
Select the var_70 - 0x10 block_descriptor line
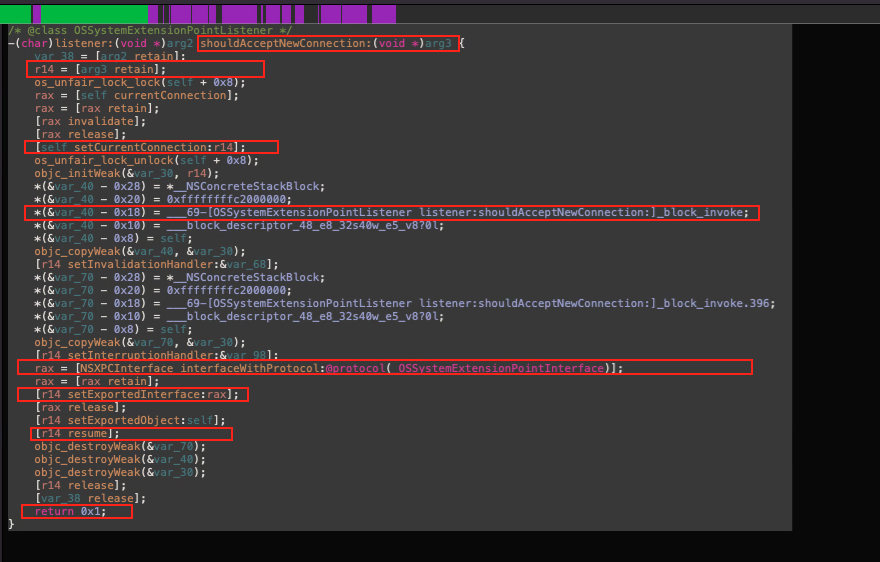[239, 316]
